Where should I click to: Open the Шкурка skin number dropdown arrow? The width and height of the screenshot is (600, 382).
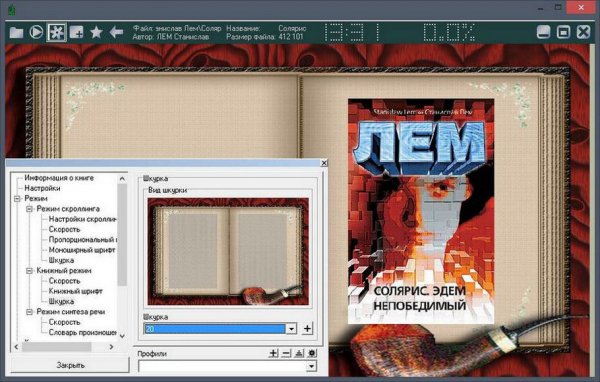(x=292, y=328)
